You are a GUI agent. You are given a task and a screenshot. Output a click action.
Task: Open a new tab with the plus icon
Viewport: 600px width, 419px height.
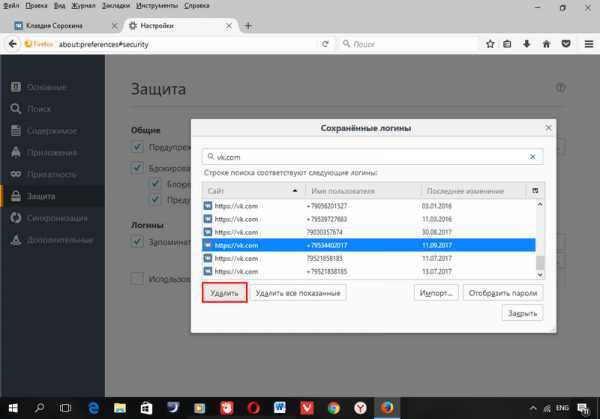(x=248, y=26)
